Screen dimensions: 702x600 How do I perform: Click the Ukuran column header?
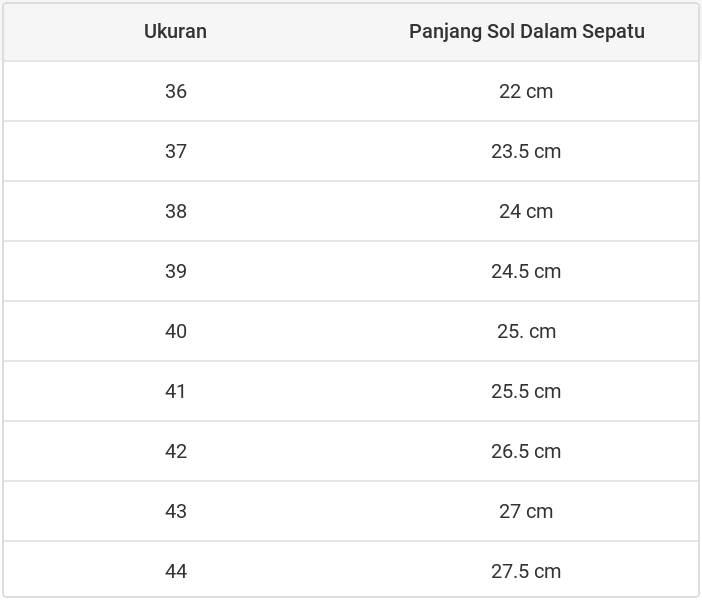pos(175,31)
